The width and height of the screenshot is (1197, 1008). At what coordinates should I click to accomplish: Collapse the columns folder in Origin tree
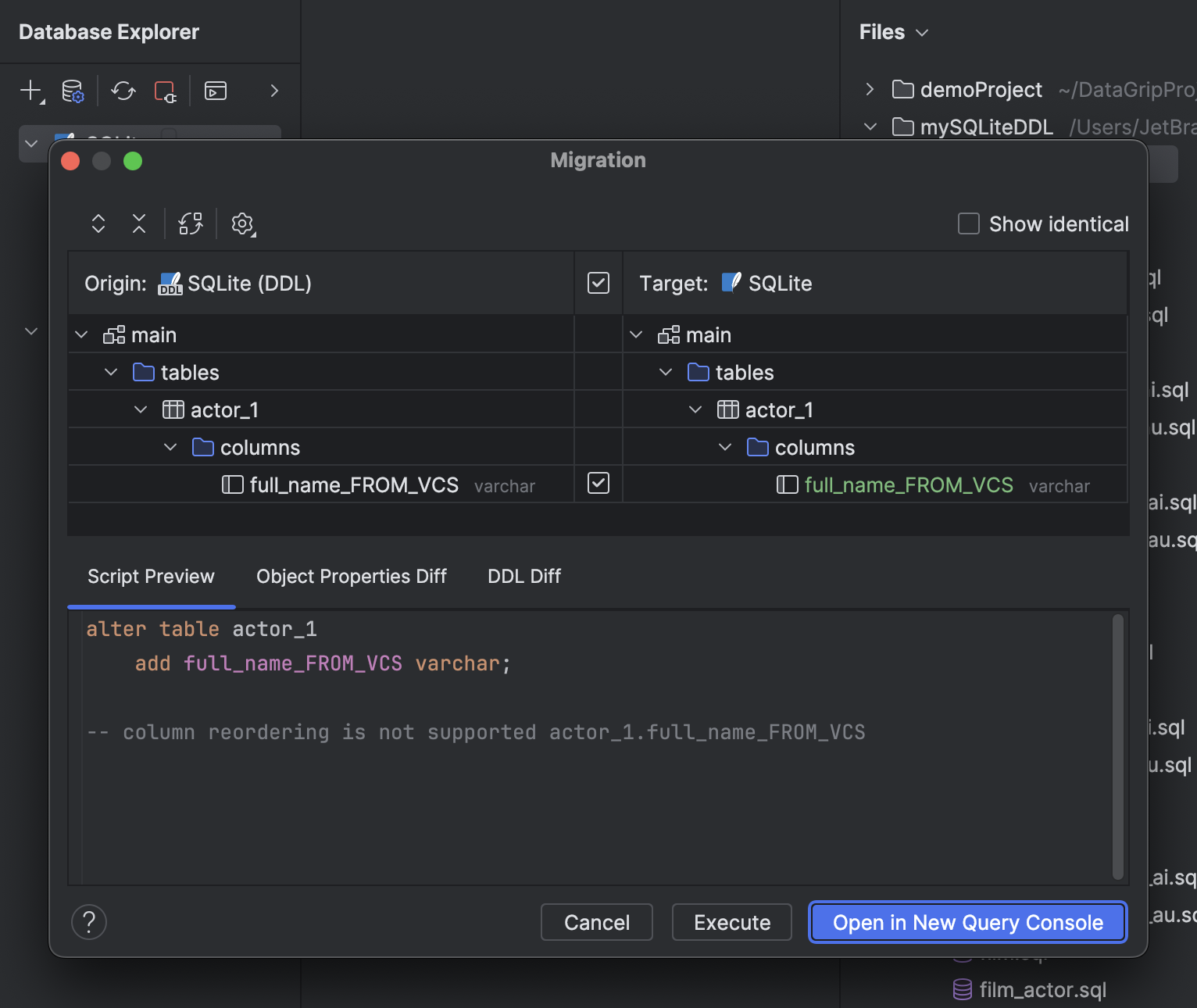[170, 447]
